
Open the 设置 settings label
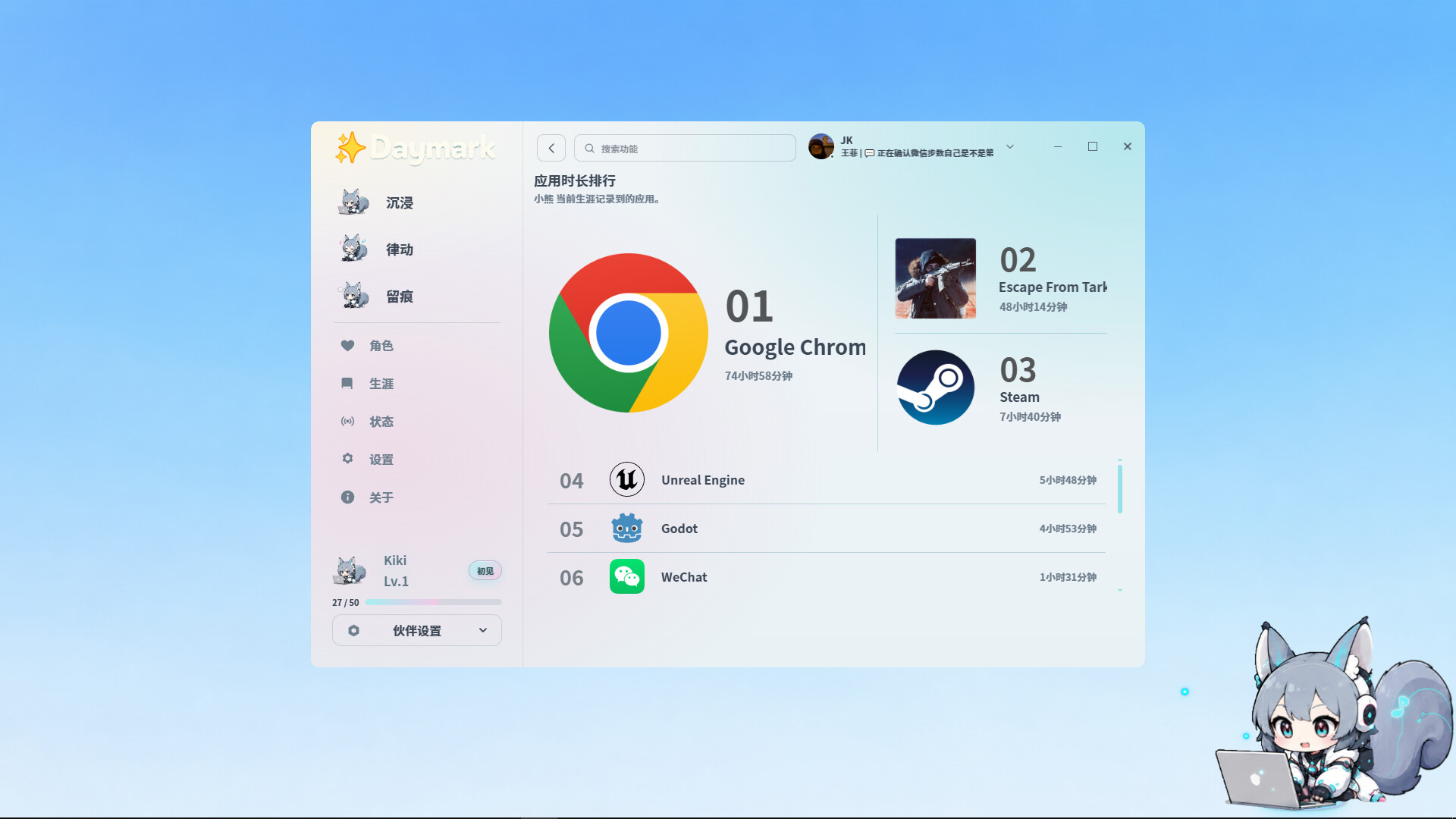pos(381,460)
